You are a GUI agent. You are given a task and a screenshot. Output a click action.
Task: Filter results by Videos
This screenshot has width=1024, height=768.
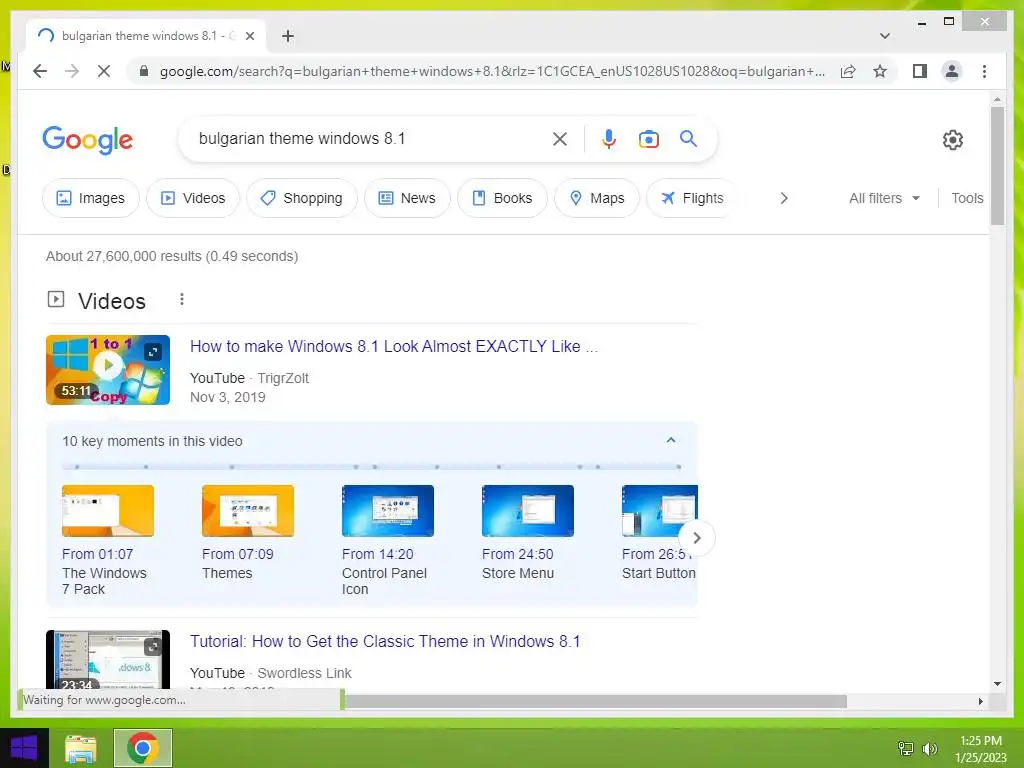[193, 198]
